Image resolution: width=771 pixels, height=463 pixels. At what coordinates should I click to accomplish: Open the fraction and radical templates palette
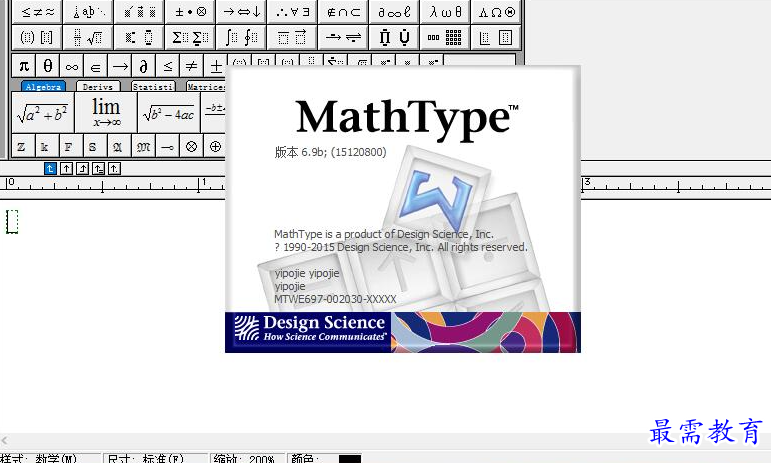[x=88, y=37]
